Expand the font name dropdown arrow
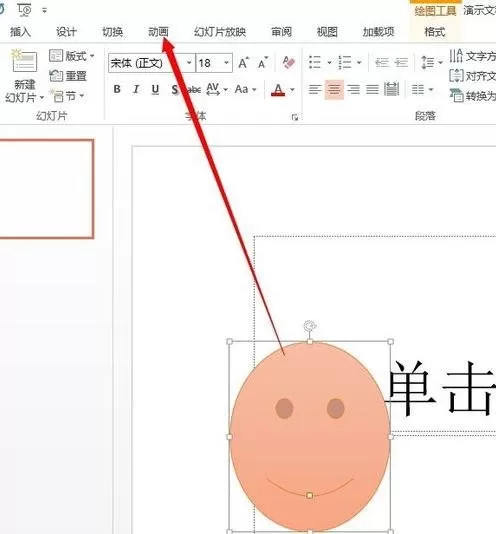The height and width of the screenshot is (534, 496). point(189,63)
